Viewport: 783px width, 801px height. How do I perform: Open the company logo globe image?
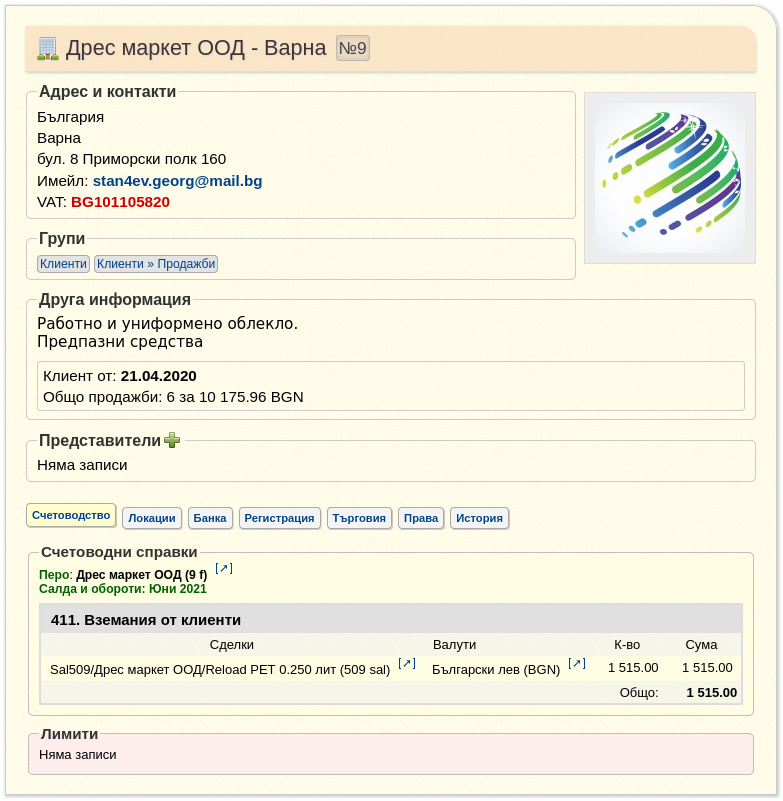pyautogui.click(x=670, y=178)
